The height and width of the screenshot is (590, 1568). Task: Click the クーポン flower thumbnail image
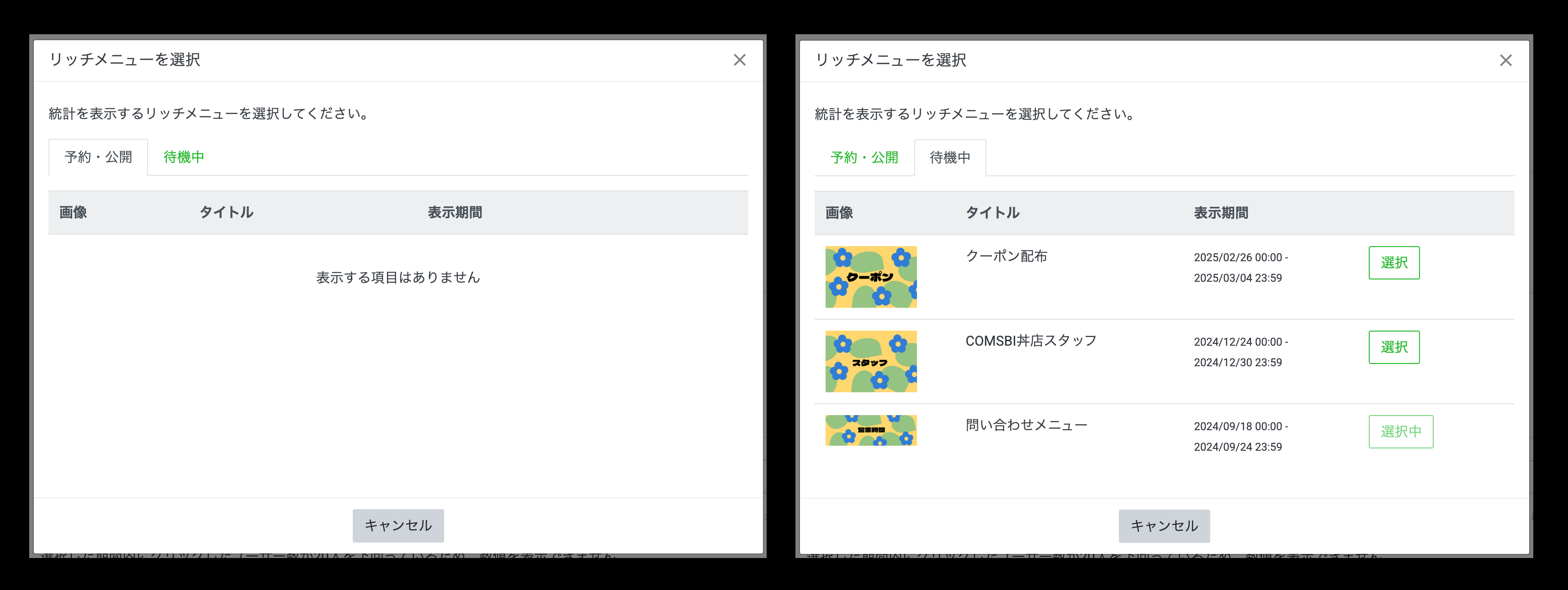(870, 277)
